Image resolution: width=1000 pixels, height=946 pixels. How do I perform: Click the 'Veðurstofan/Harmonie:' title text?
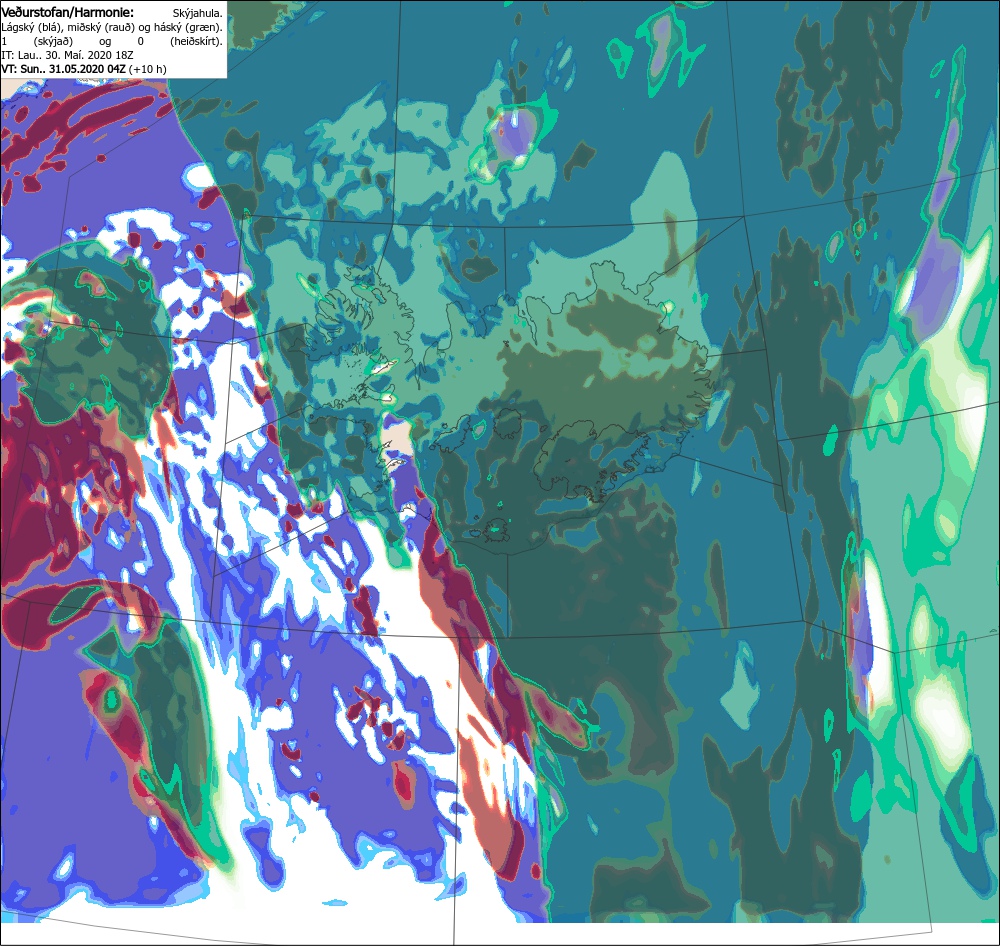67,12
